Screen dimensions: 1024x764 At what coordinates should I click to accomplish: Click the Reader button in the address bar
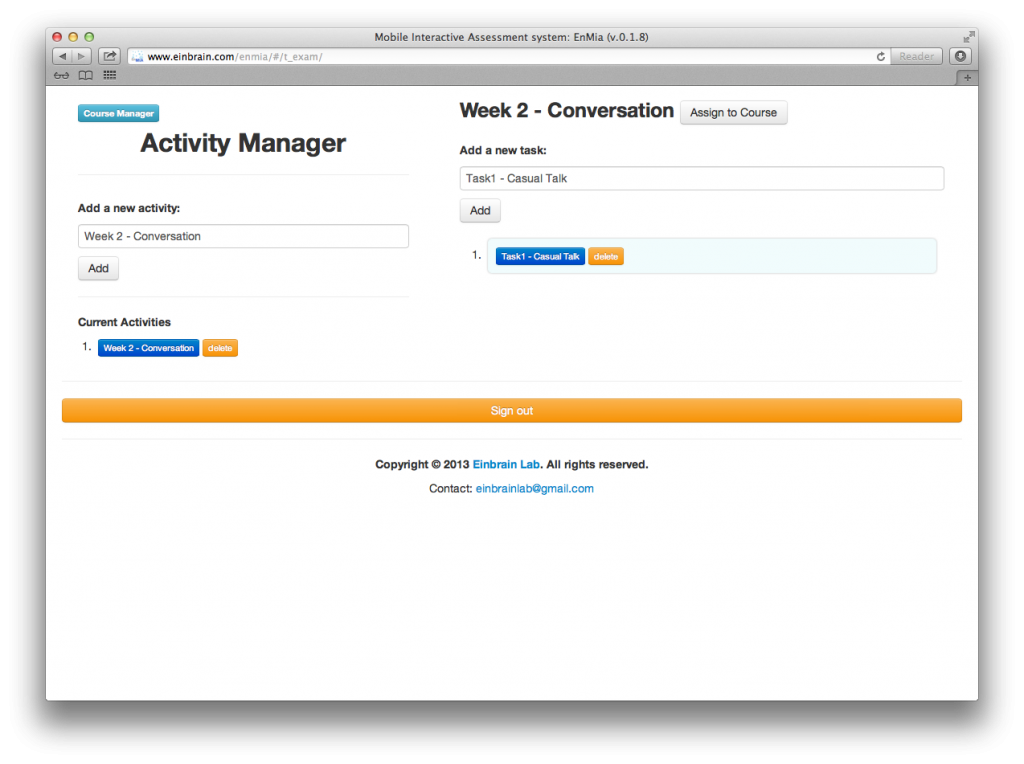(x=916, y=56)
